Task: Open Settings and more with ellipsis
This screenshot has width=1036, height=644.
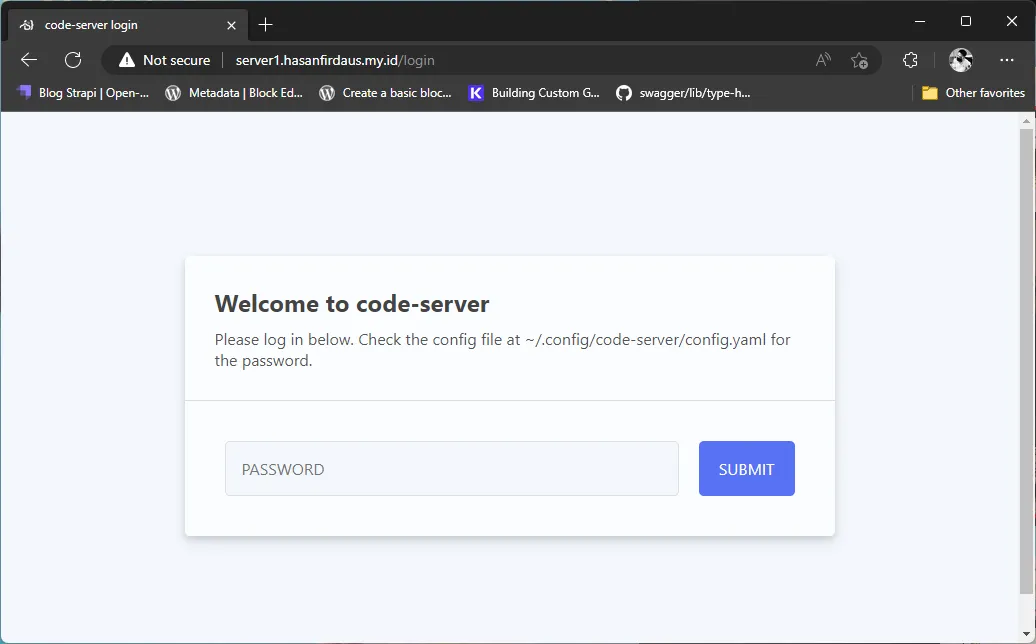Action: click(x=1007, y=60)
